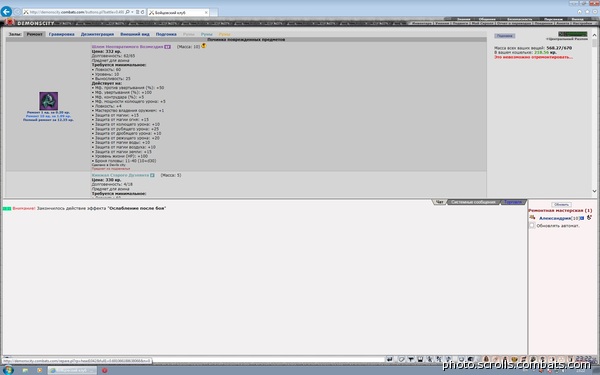Click the funnel filter icon in chat toolbar
Screen dimensions: 600x375
point(411,359)
